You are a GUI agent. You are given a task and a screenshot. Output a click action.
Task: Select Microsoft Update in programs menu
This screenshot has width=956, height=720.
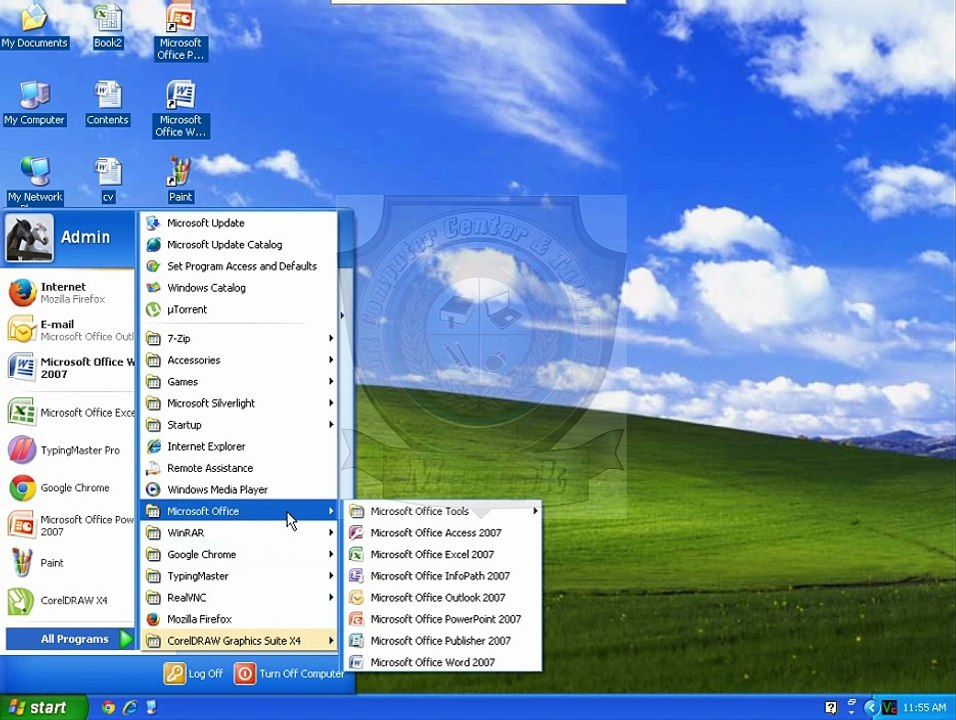click(239, 223)
